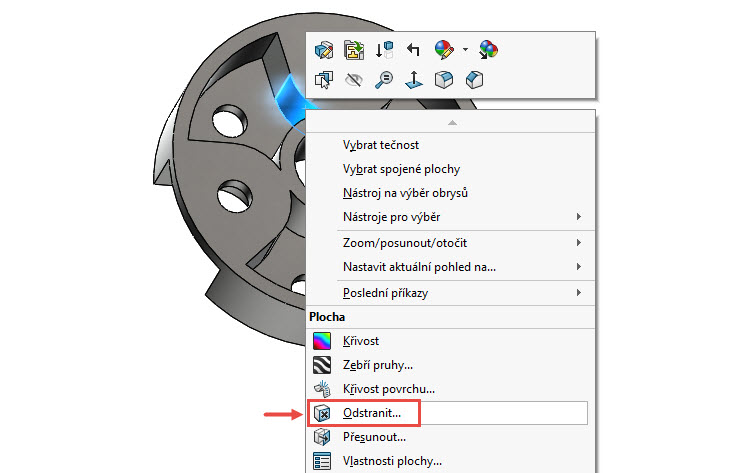Click the Suppress feature icon with down arrow
The image size is (750, 473).
384,50
